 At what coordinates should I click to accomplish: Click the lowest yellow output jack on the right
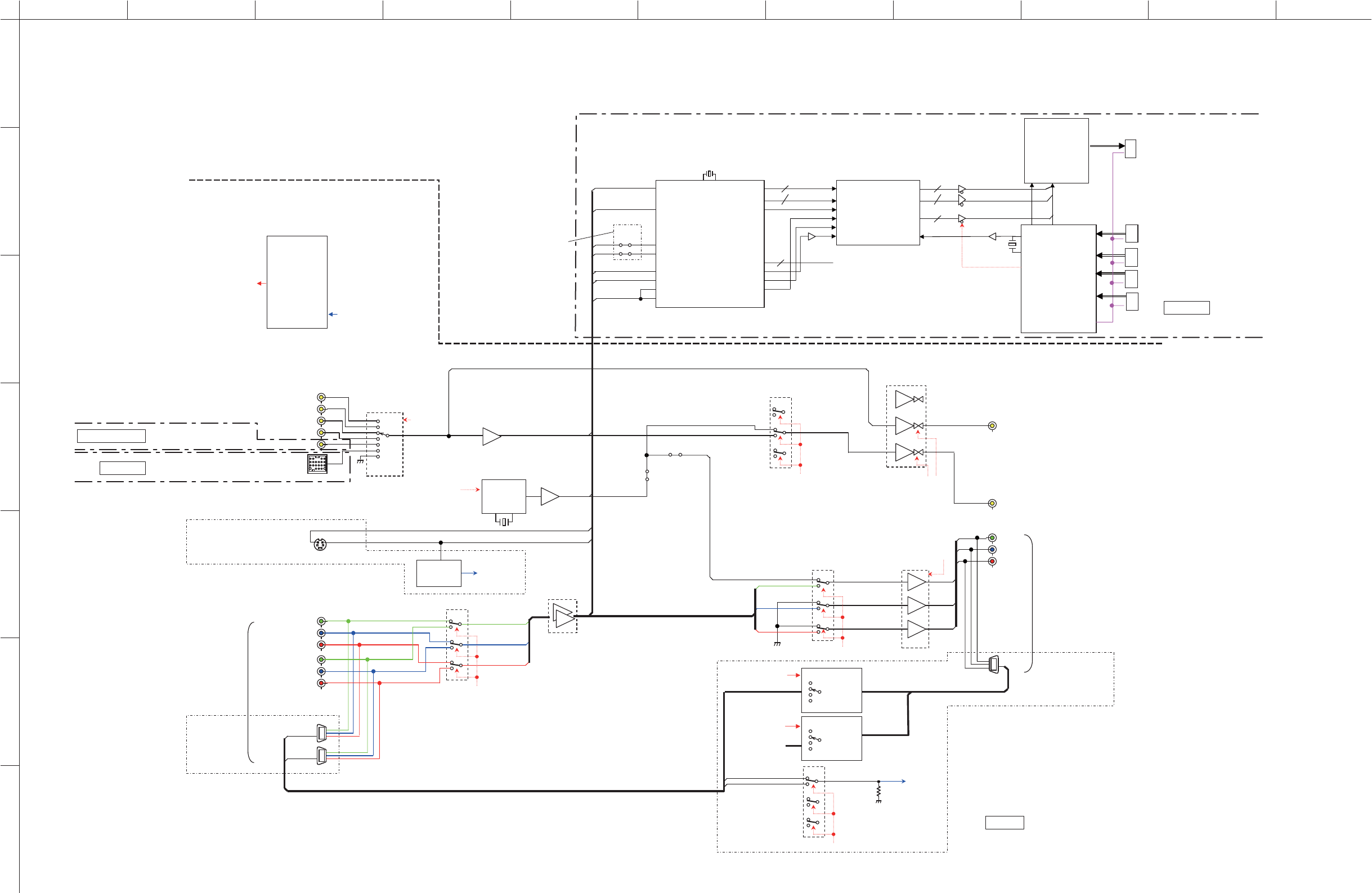click(992, 503)
